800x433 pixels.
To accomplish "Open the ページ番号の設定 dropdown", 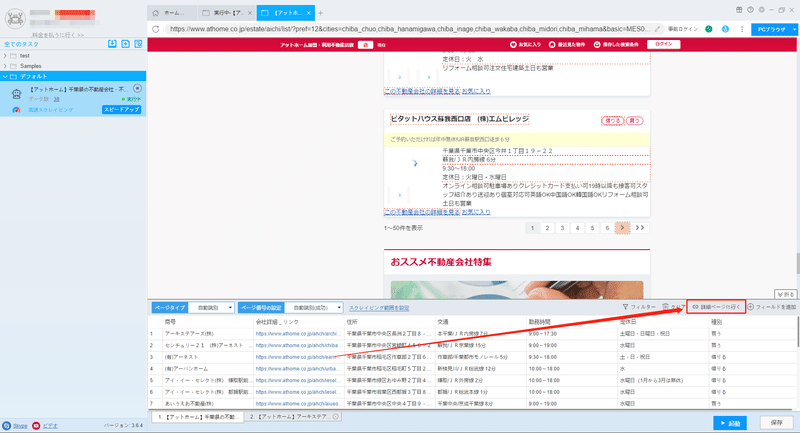I will 314,308.
